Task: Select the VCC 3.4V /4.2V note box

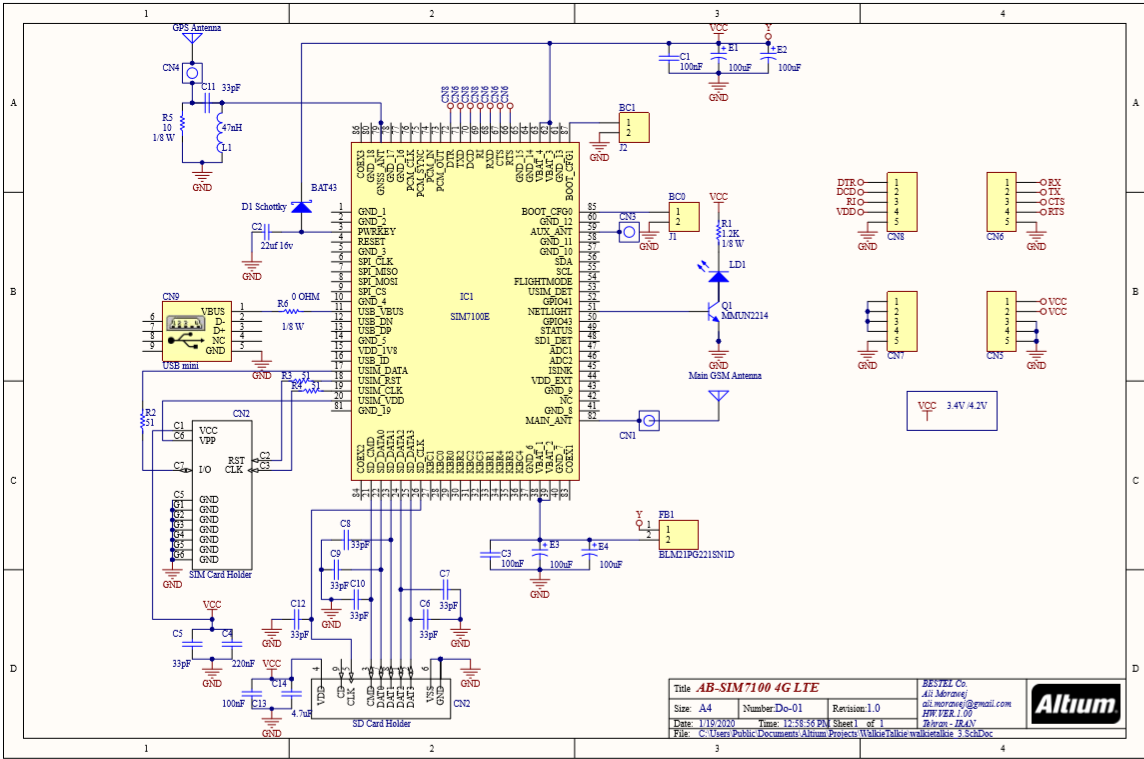Action: (x=951, y=411)
